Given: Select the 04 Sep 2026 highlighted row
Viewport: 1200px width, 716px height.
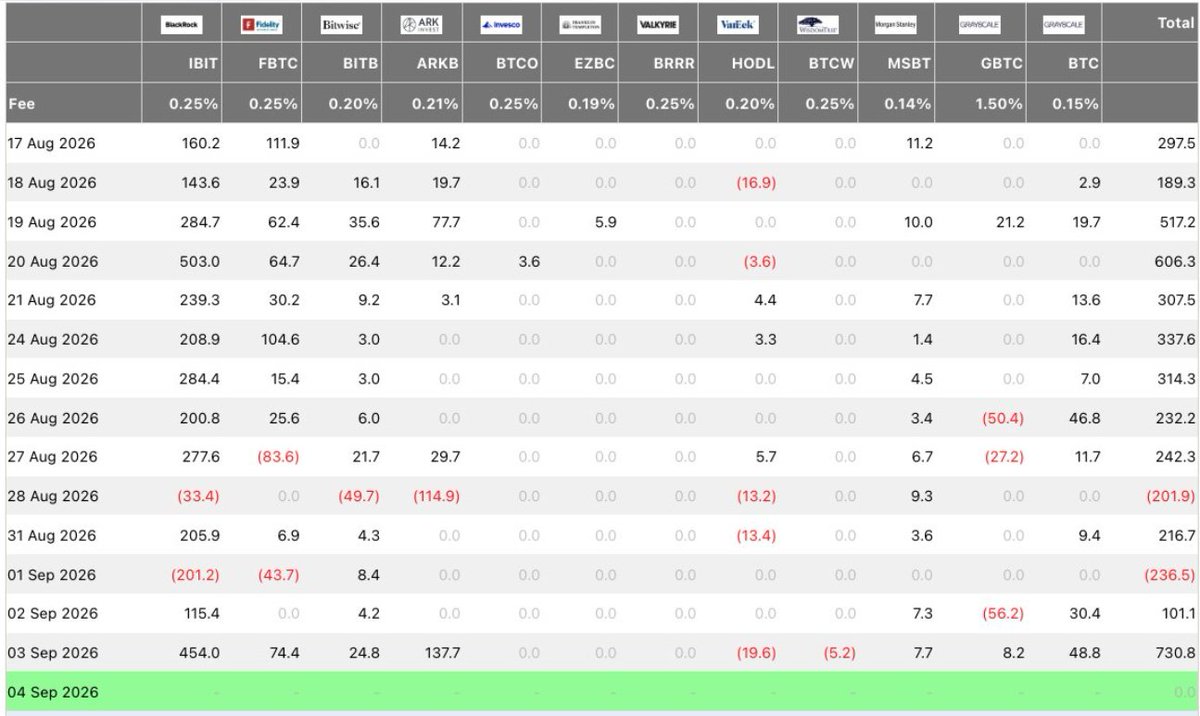Looking at the screenshot, I should click(601, 692).
